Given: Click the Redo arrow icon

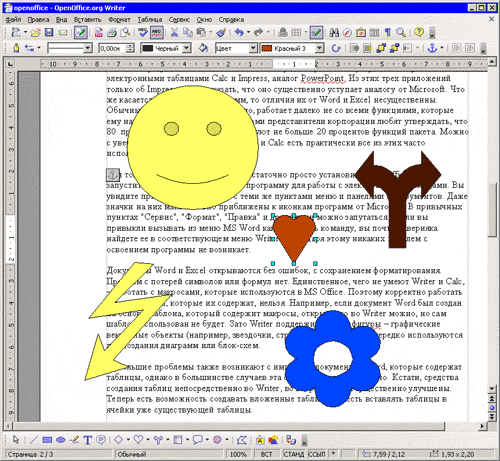Looking at the screenshot, I should [258, 32].
